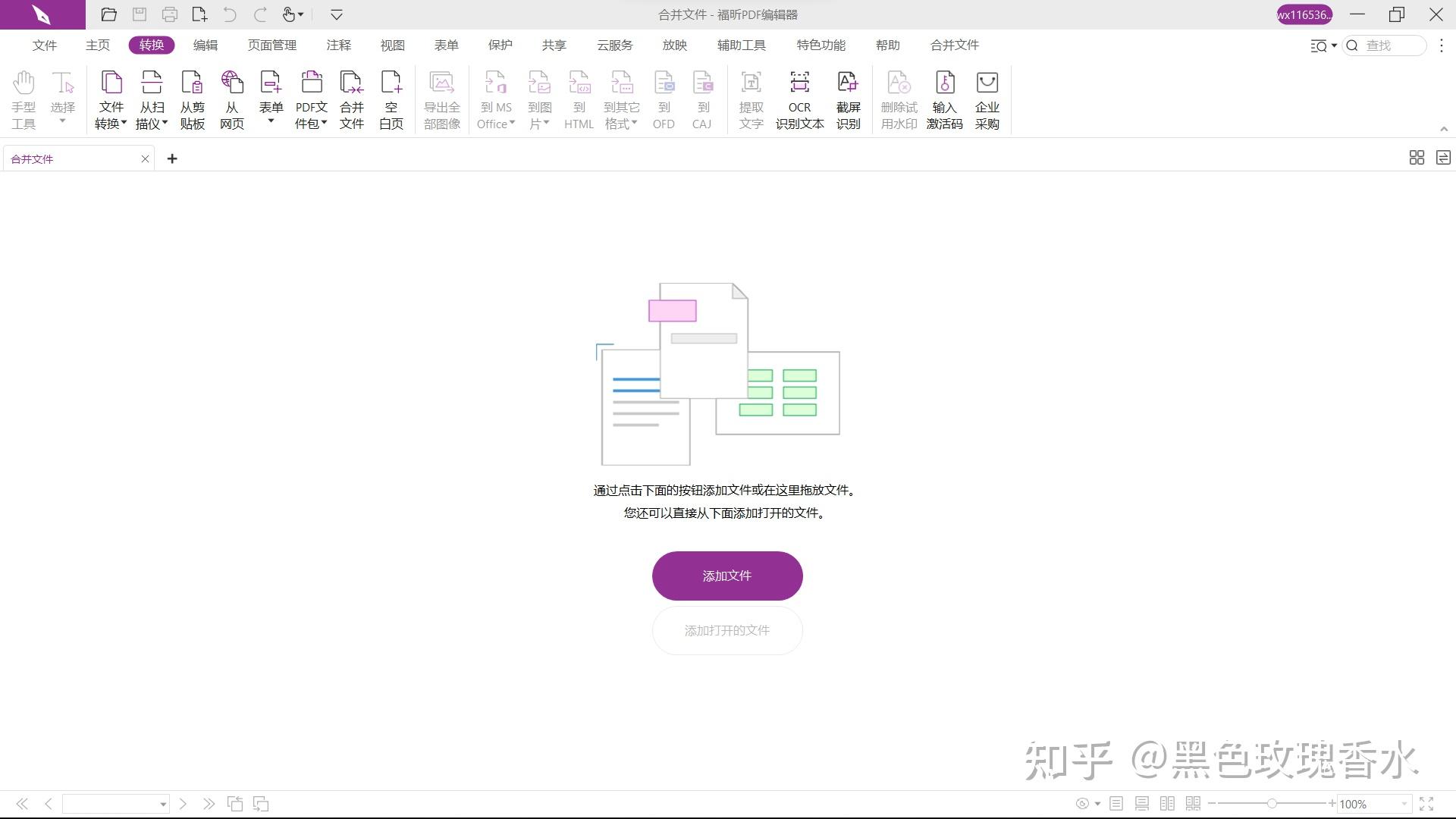
Task: Expand the 文件转换 dropdown arrow
Action: [124, 123]
